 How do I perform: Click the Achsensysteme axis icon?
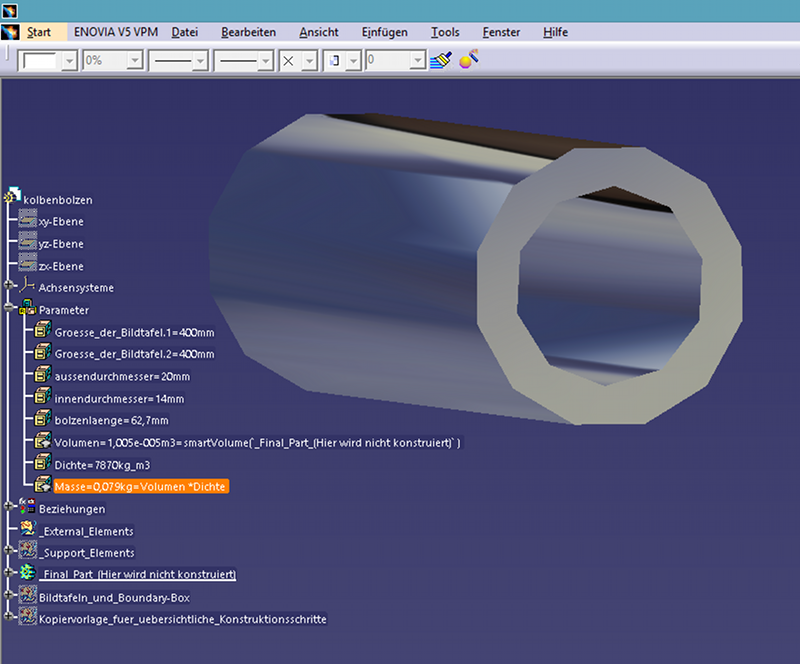[28, 288]
